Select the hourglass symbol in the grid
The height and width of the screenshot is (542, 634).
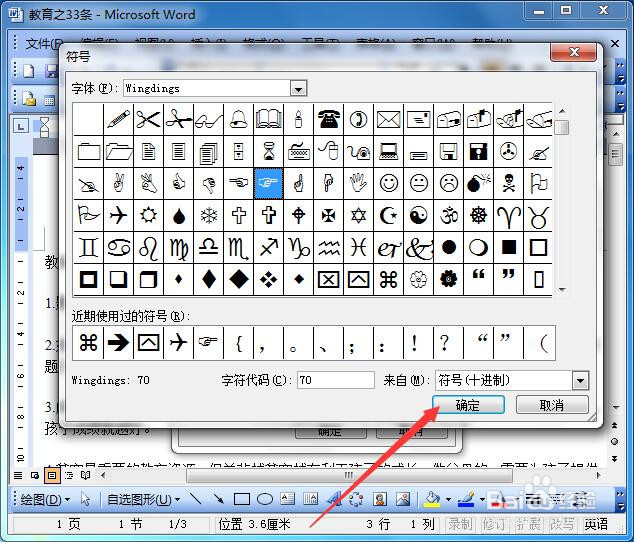[268, 152]
